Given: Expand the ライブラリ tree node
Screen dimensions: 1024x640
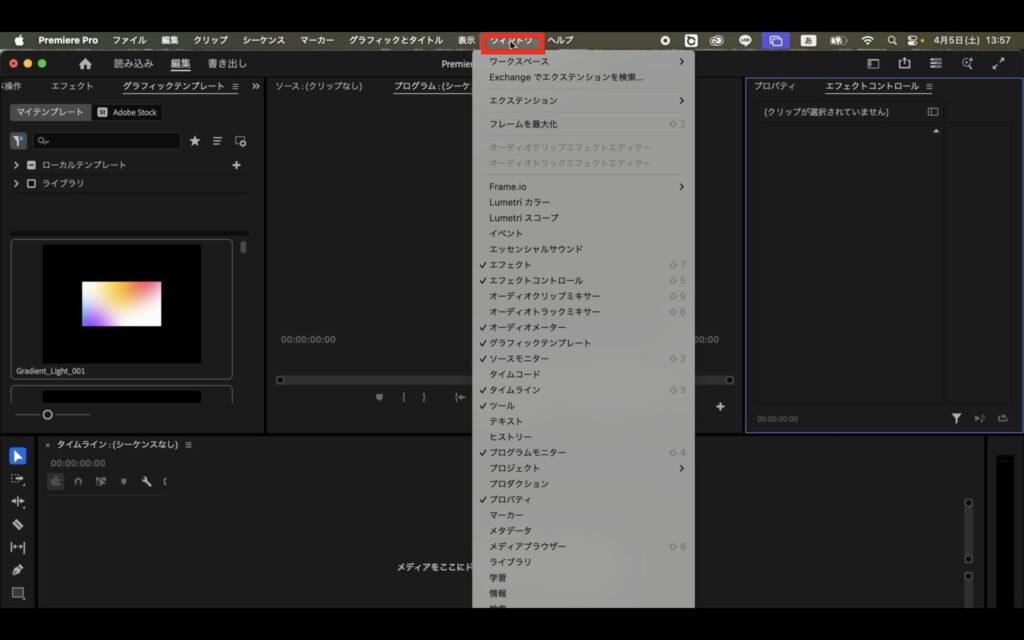Looking at the screenshot, I should [x=16, y=184].
